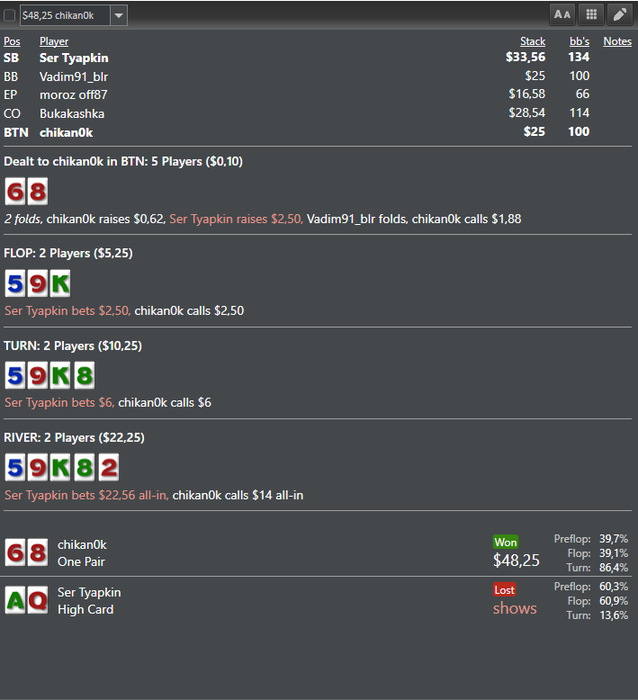Image resolution: width=638 pixels, height=700 pixels.
Task: Click the 2 river card
Action: 109,467
